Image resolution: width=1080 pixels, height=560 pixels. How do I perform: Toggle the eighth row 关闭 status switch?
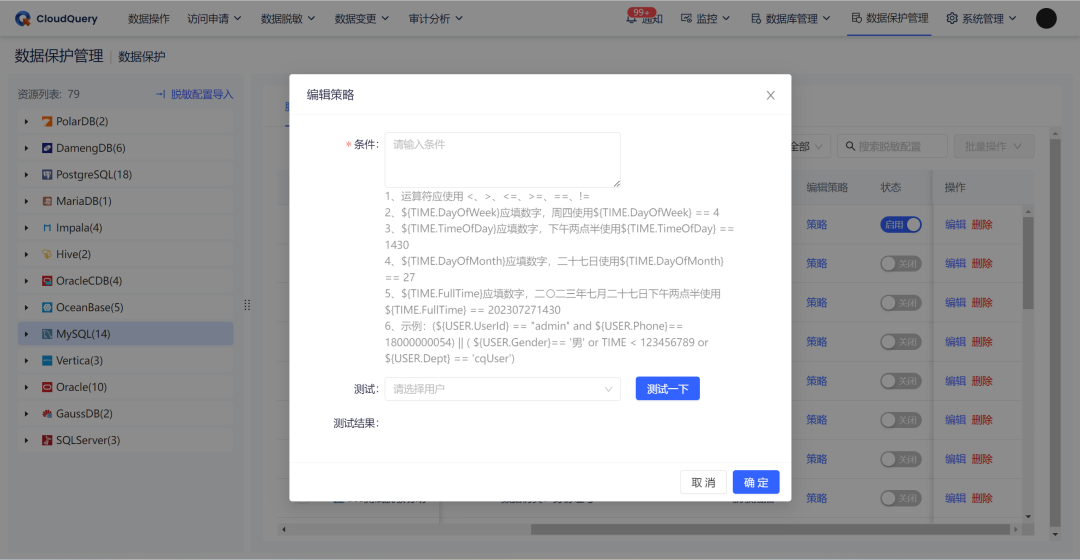click(x=901, y=498)
